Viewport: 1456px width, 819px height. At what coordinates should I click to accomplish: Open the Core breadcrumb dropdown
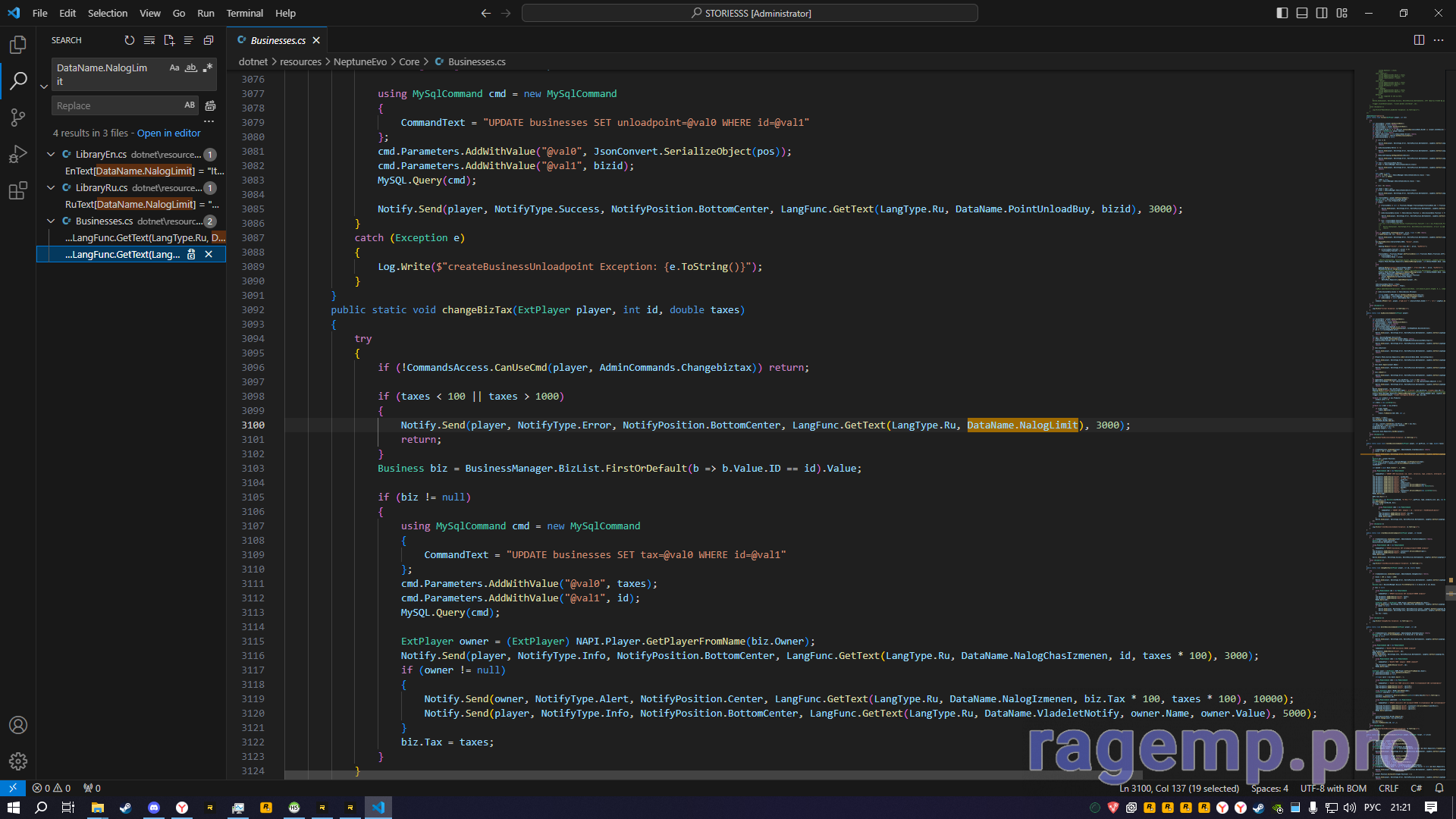click(x=409, y=61)
